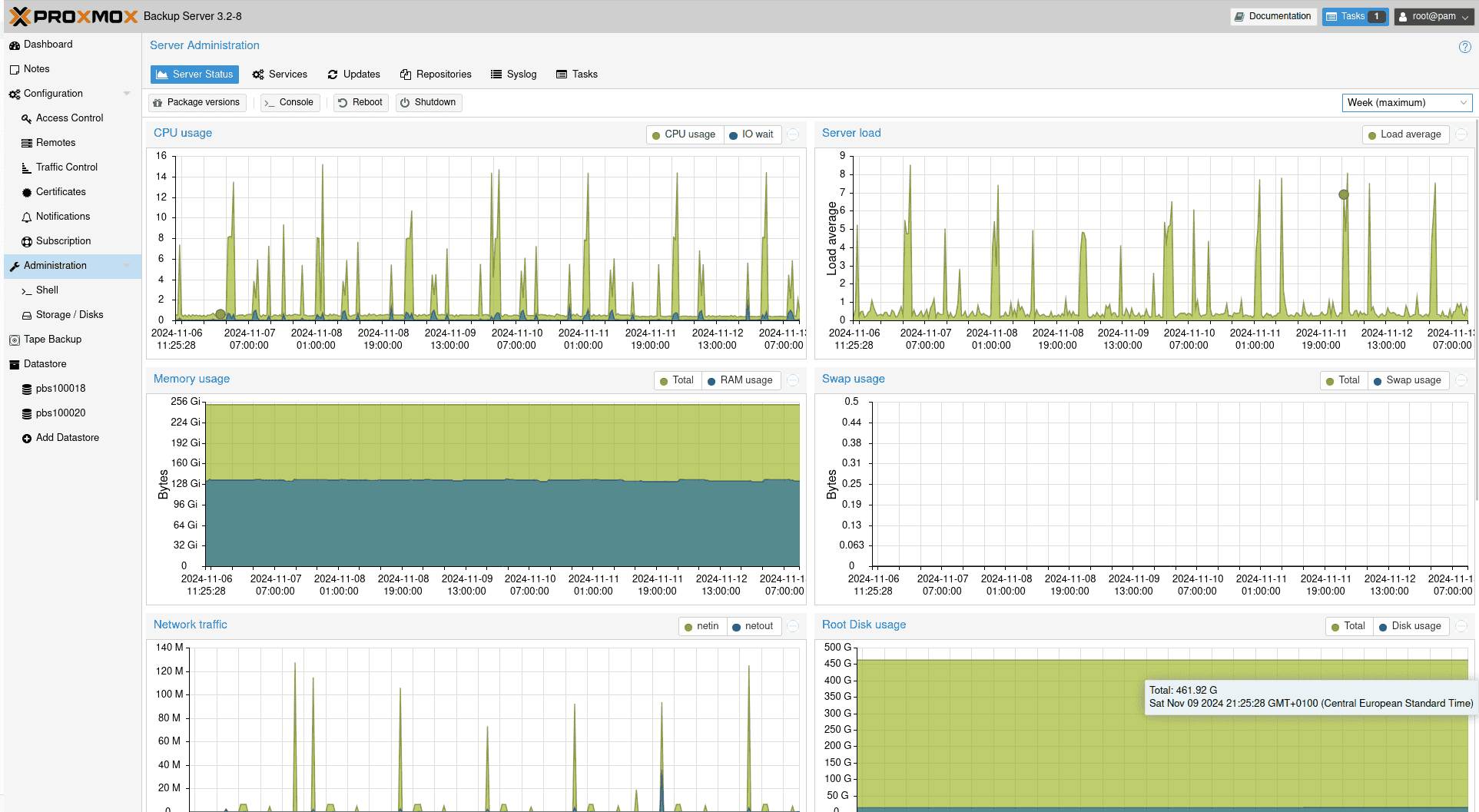Toggle RAM usage legend in Memory chart
Screen dimensions: 1479x812
(740, 380)
